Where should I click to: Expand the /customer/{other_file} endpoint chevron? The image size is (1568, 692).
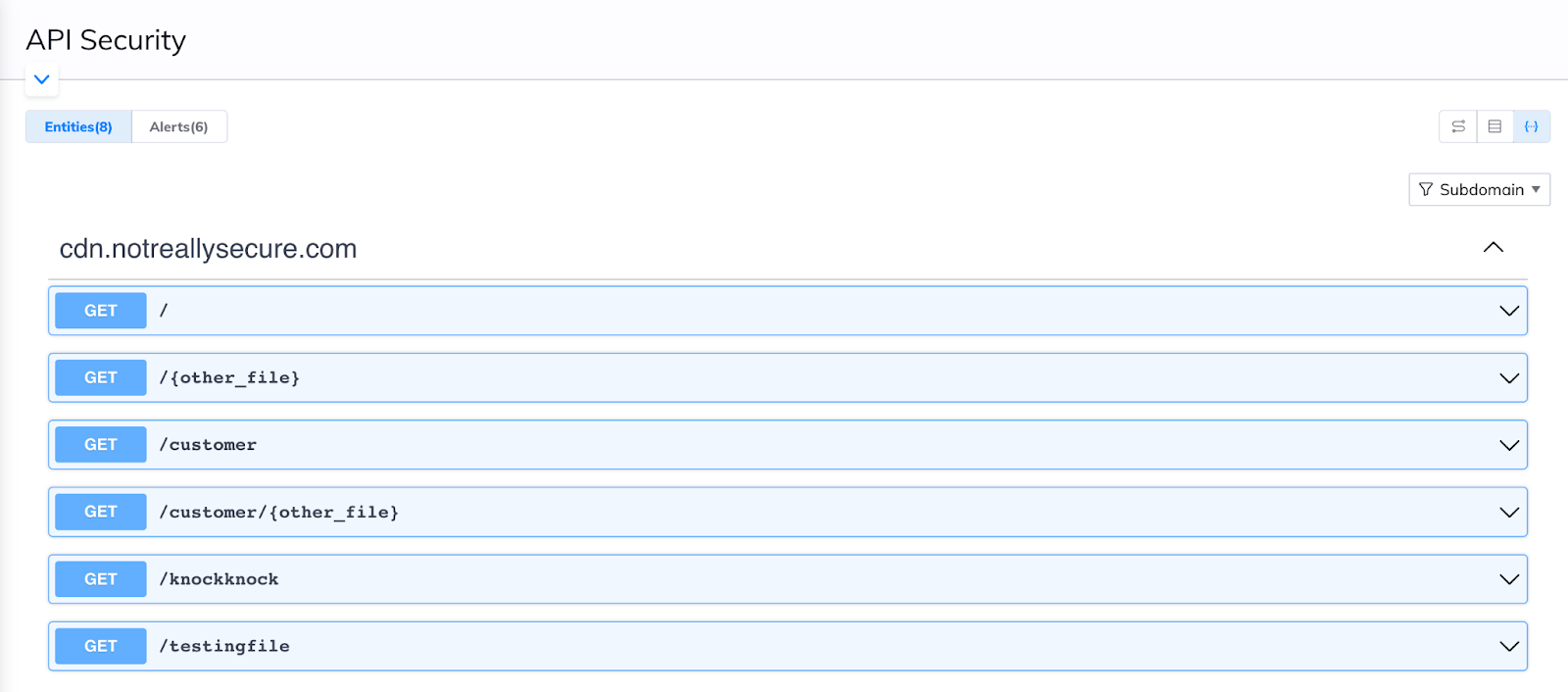pos(1508,513)
